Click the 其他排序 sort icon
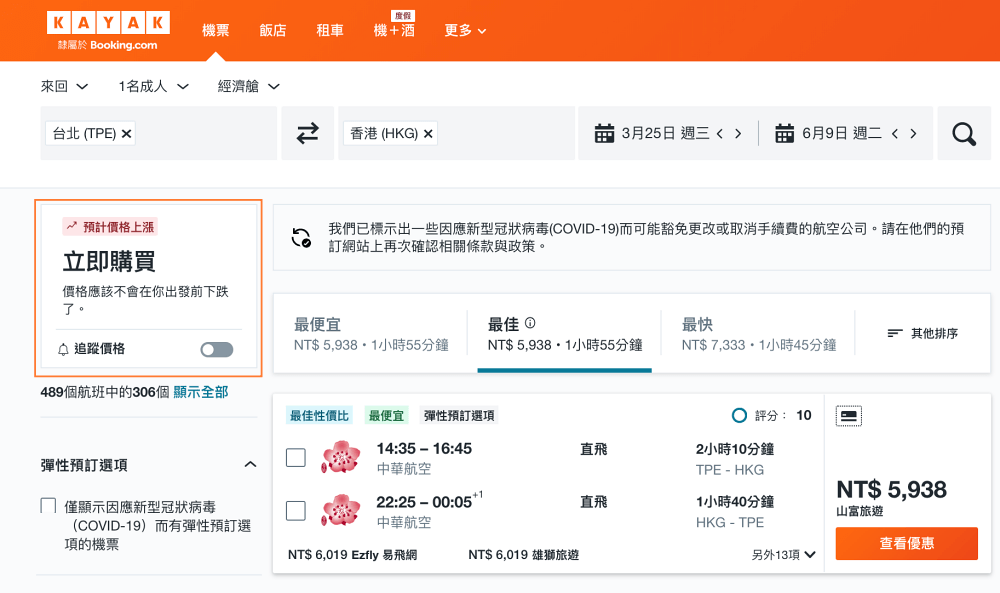The height and width of the screenshot is (593, 1000). (895, 333)
